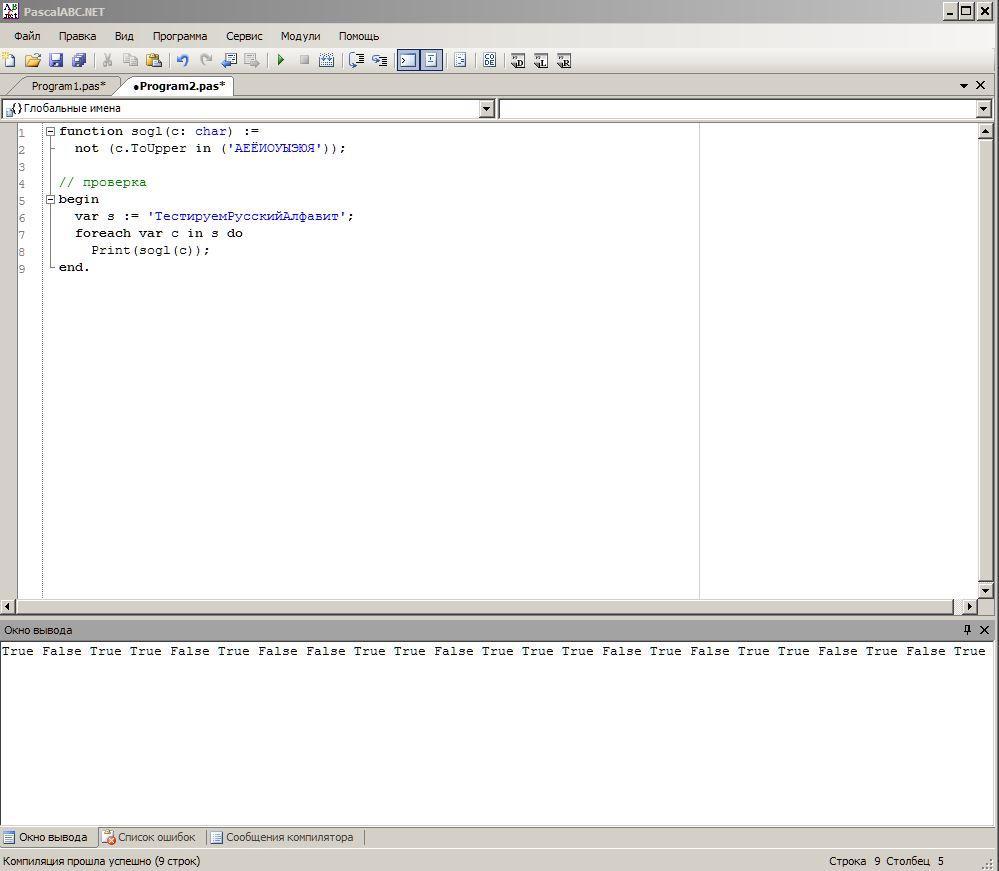Run the program with the green arrow

pos(281,60)
